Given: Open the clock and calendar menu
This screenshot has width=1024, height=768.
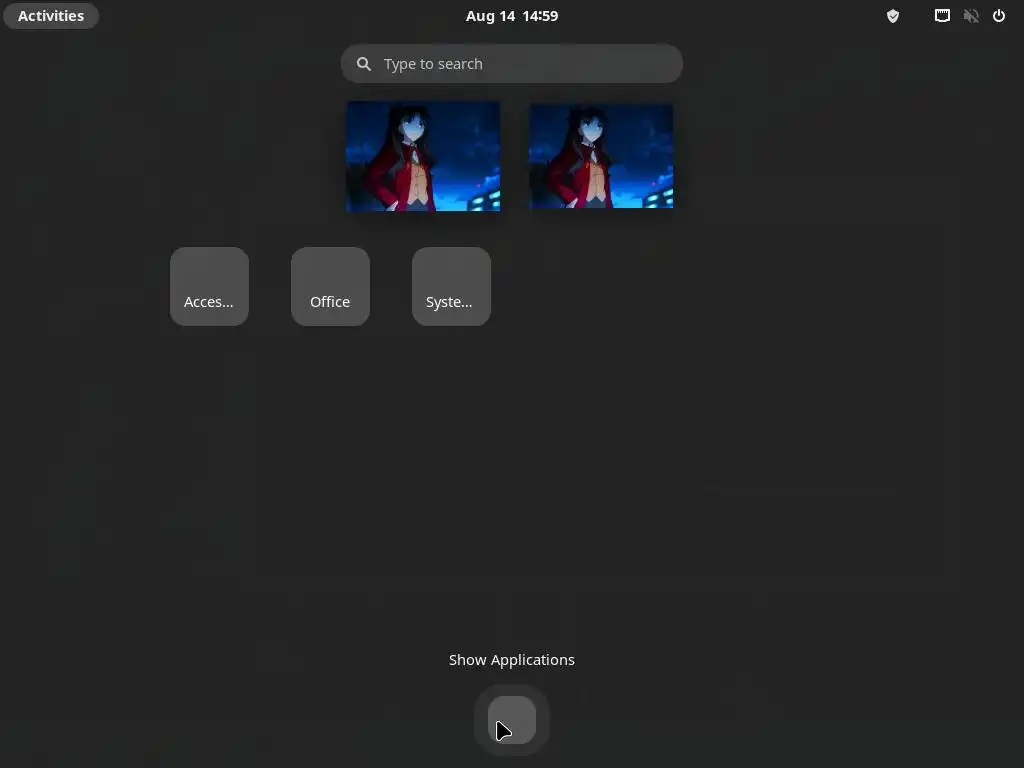Looking at the screenshot, I should (x=511, y=16).
